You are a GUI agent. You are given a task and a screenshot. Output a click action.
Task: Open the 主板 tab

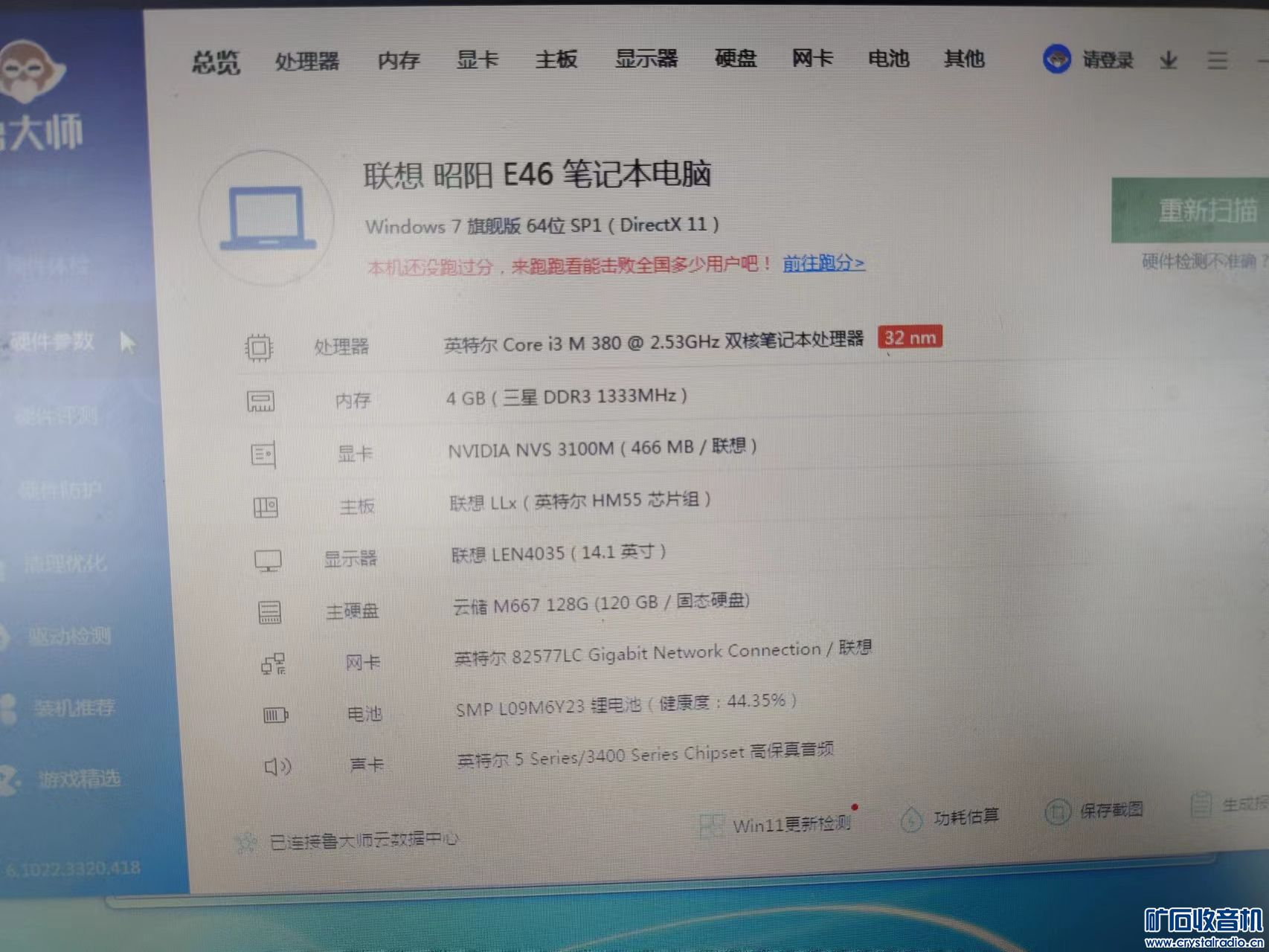[556, 59]
